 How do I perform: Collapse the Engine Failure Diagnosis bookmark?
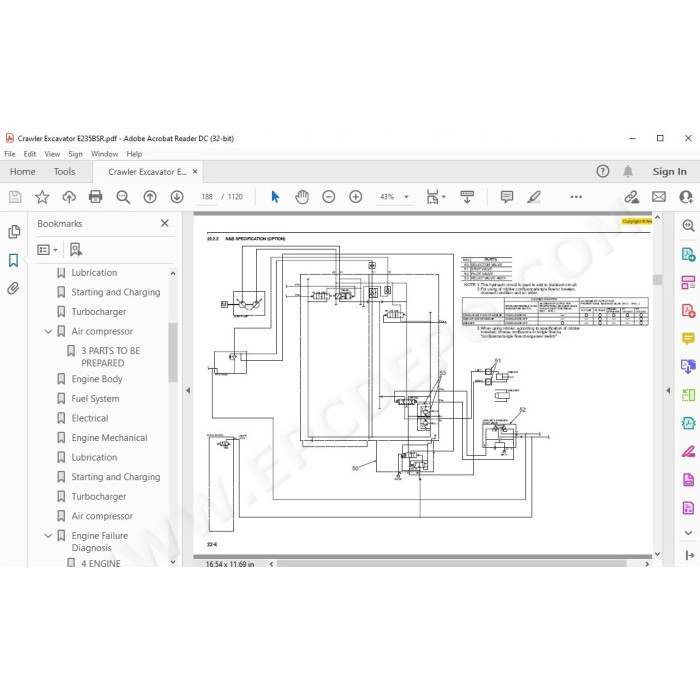coord(48,535)
